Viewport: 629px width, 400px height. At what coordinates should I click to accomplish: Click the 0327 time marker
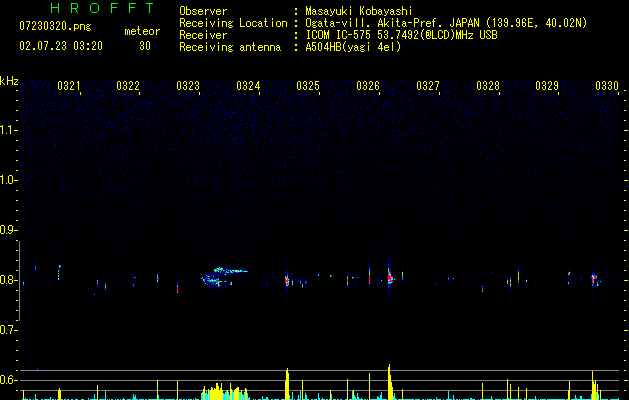click(428, 86)
